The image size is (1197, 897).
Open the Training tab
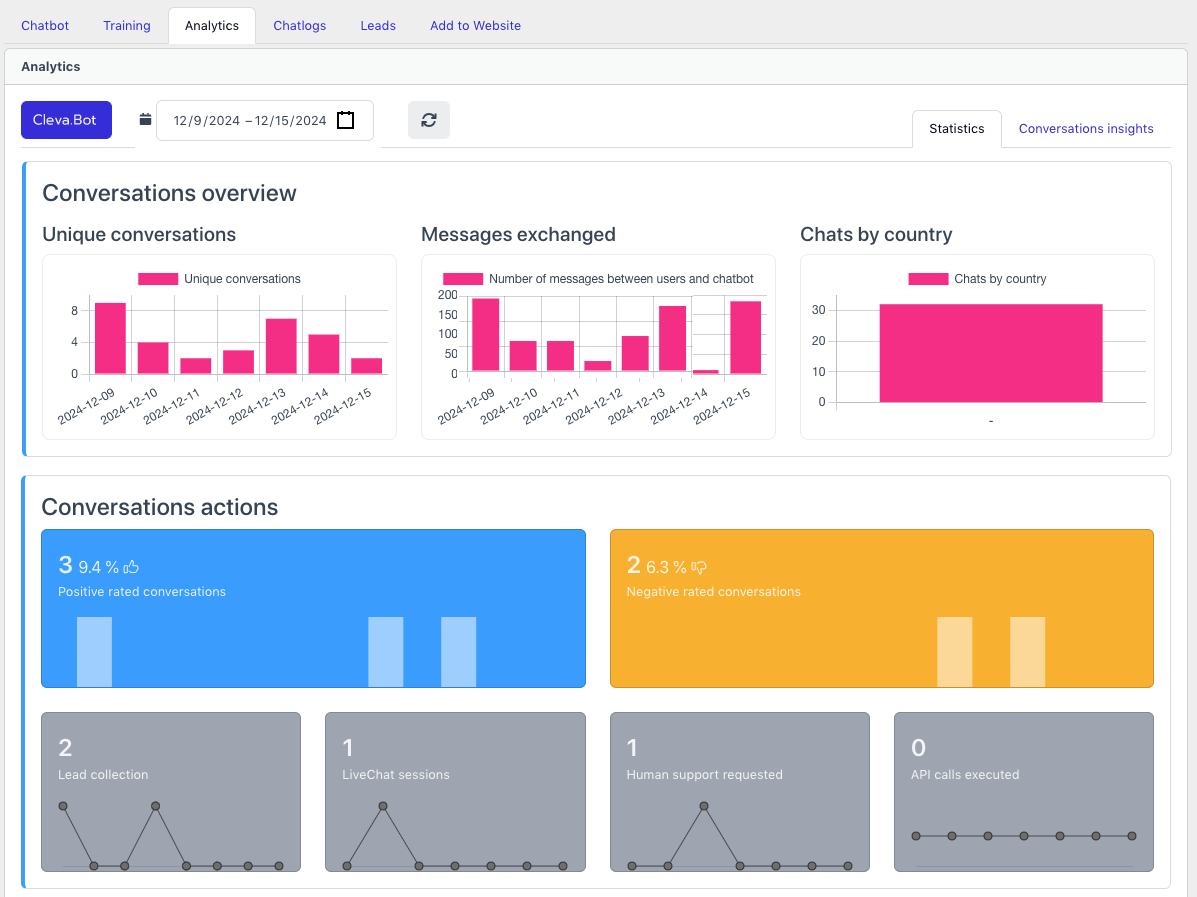(x=127, y=26)
